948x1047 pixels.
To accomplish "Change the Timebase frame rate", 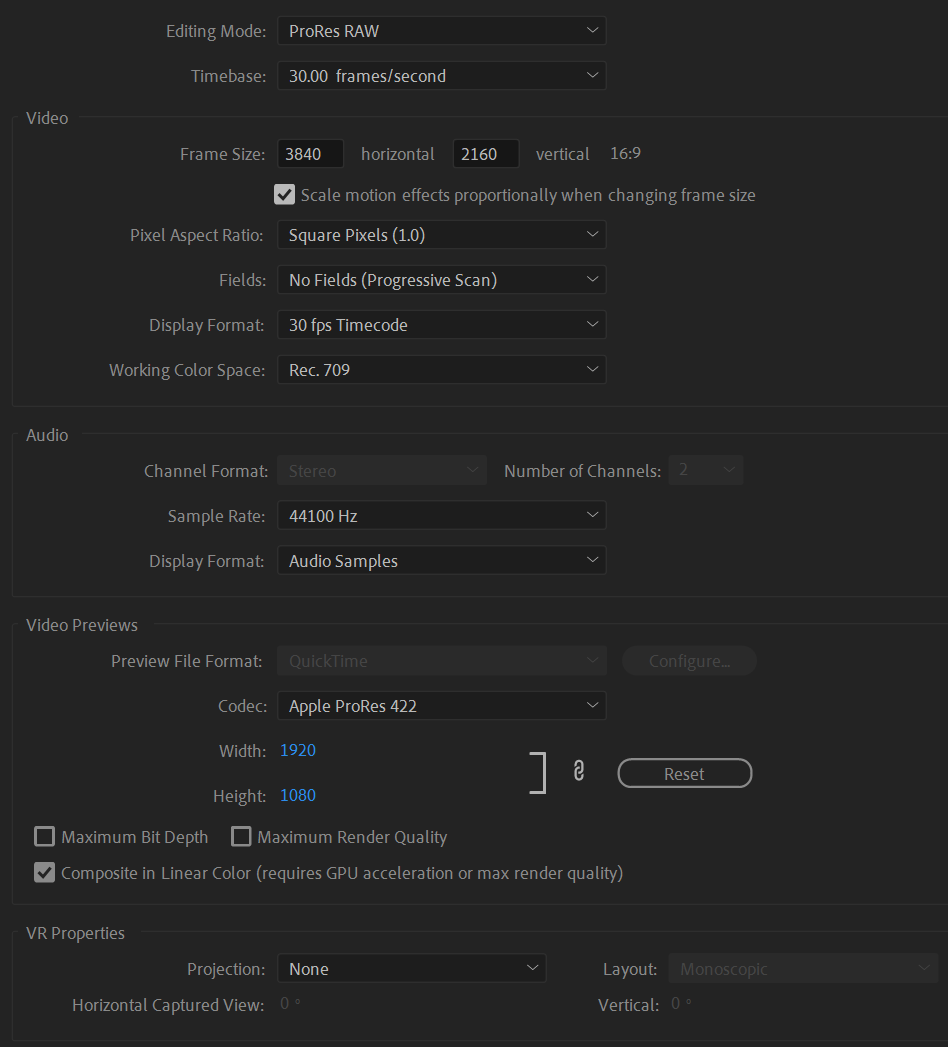I will coord(442,75).
